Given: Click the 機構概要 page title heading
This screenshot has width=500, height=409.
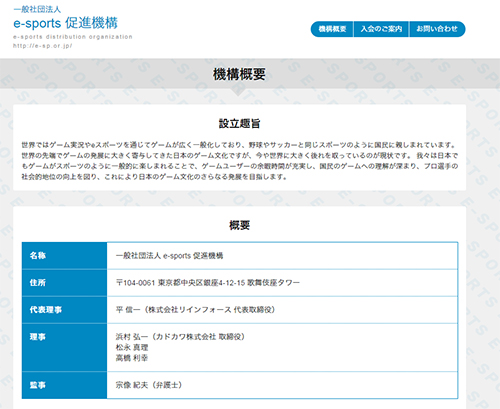Looking at the screenshot, I should [239, 74].
